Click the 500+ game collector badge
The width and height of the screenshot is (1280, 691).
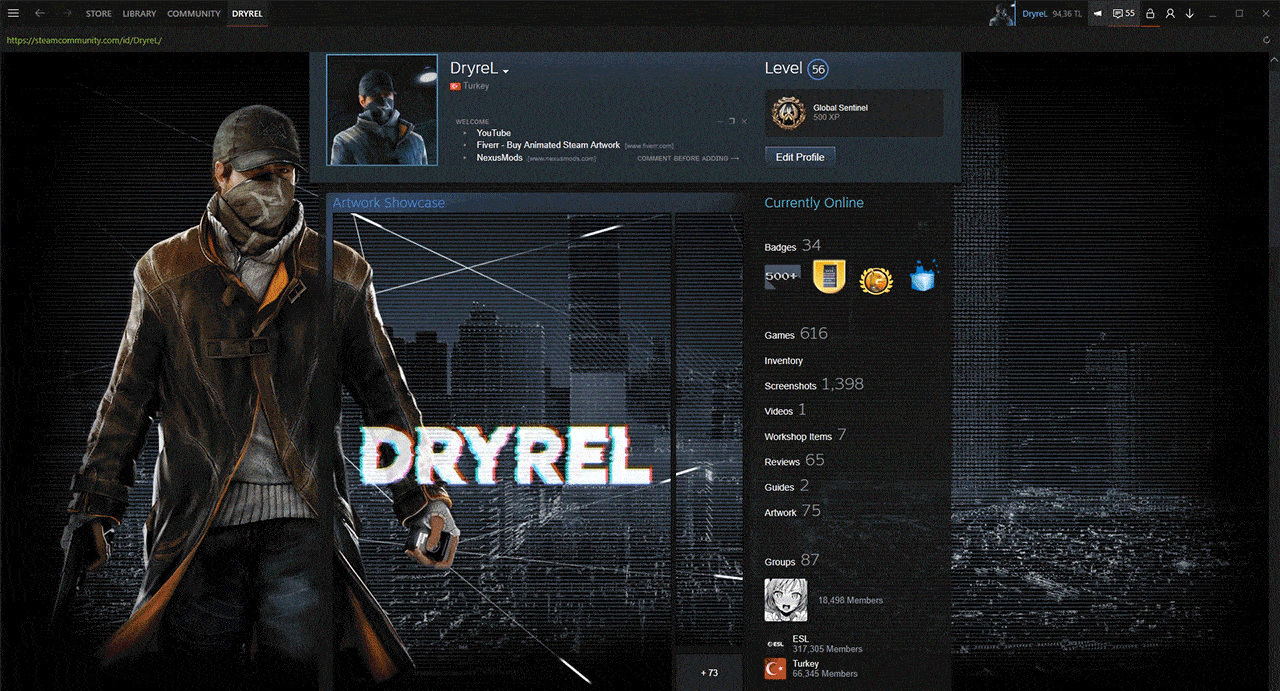point(782,277)
